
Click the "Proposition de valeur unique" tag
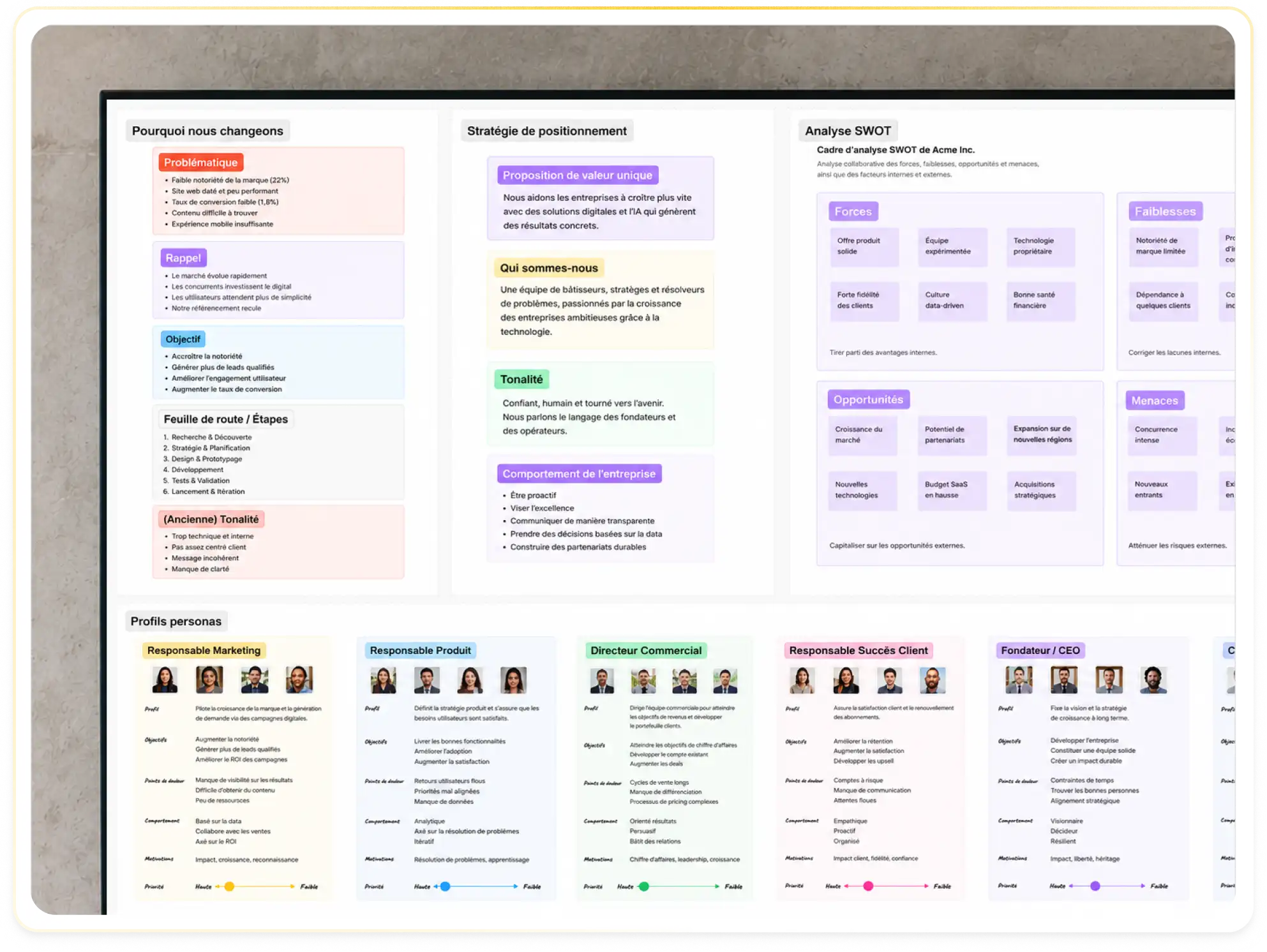(578, 175)
